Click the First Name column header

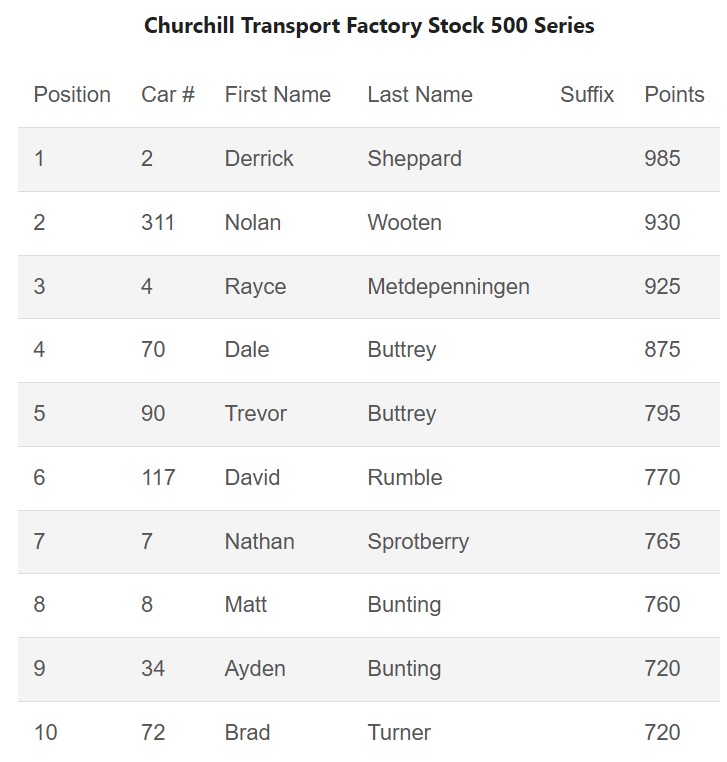pos(277,95)
